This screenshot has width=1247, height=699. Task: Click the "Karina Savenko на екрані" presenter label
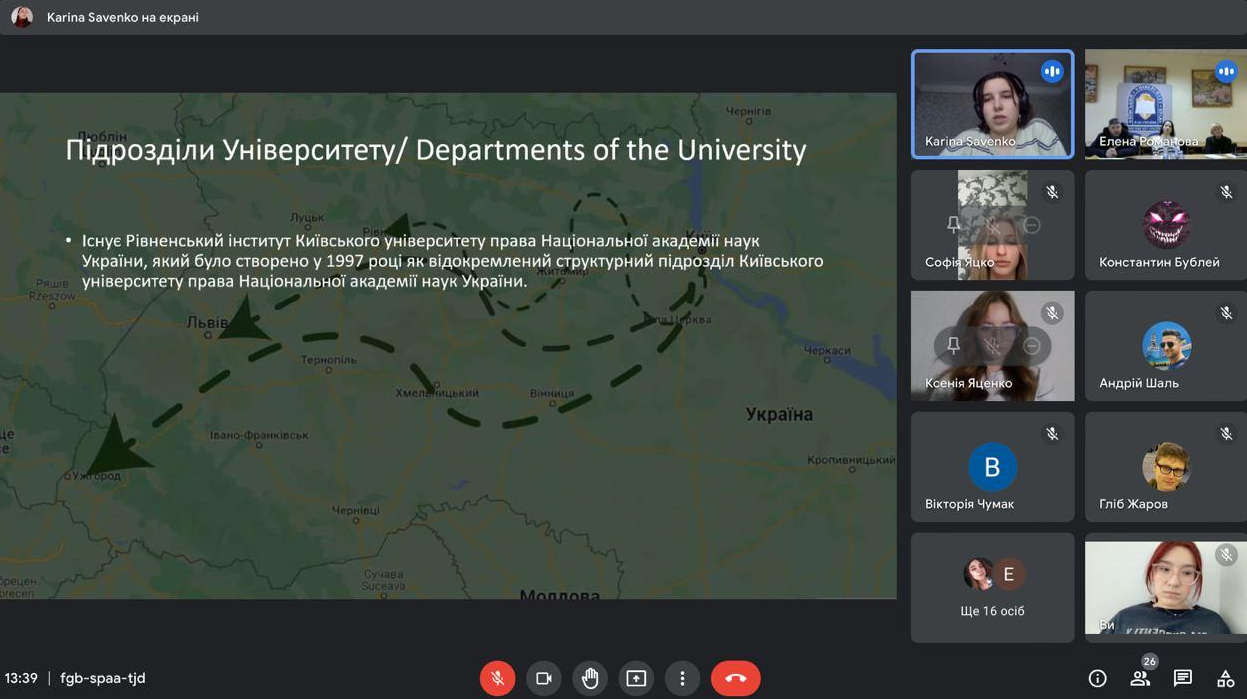pos(122,17)
